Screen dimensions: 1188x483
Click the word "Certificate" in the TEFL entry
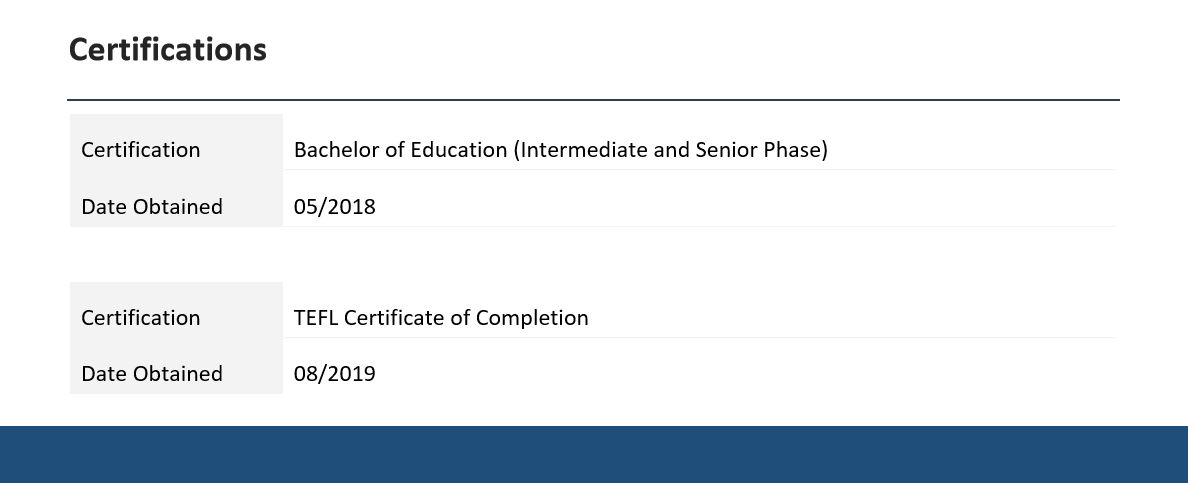tap(397, 318)
